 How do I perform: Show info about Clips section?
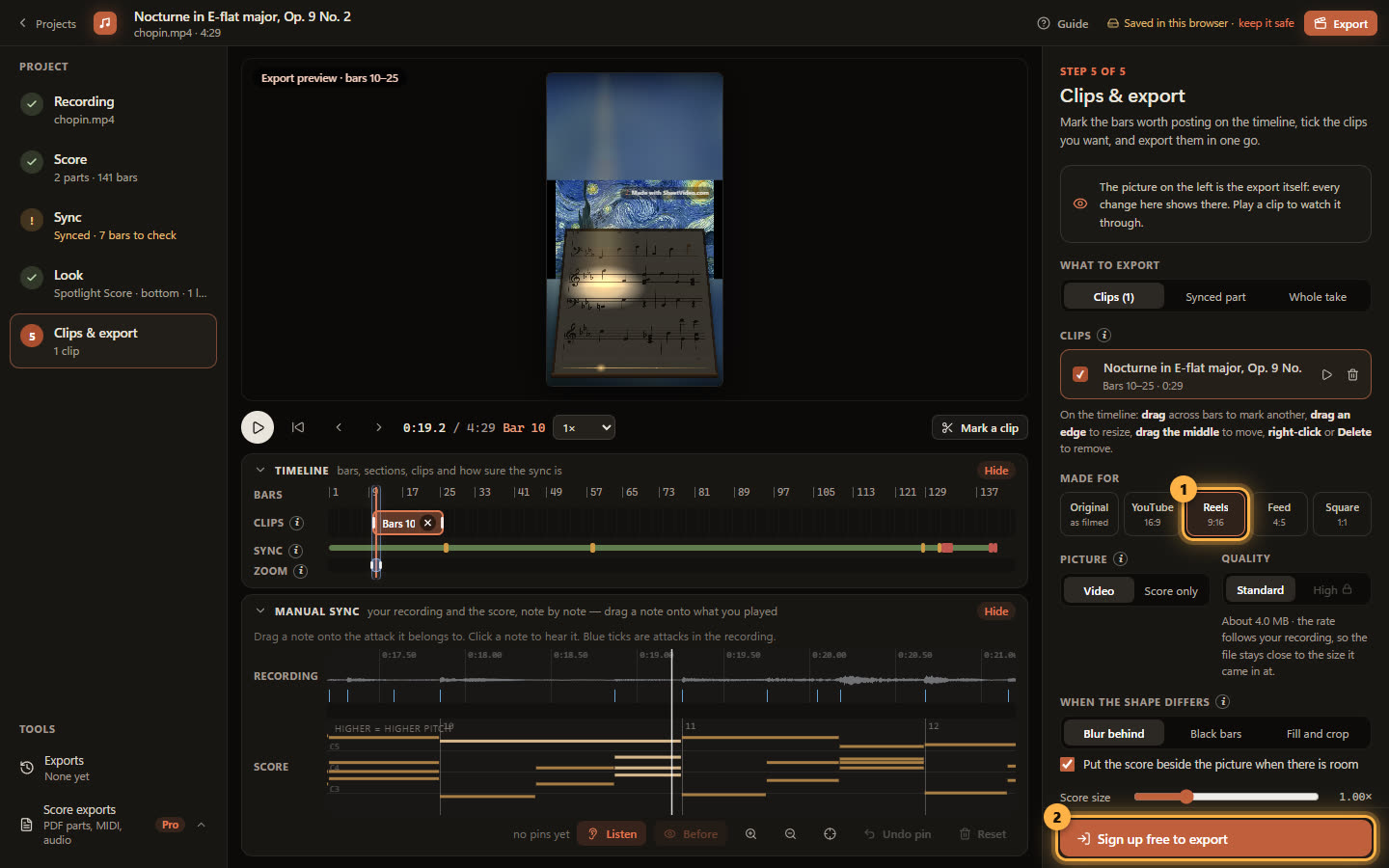coord(1104,336)
